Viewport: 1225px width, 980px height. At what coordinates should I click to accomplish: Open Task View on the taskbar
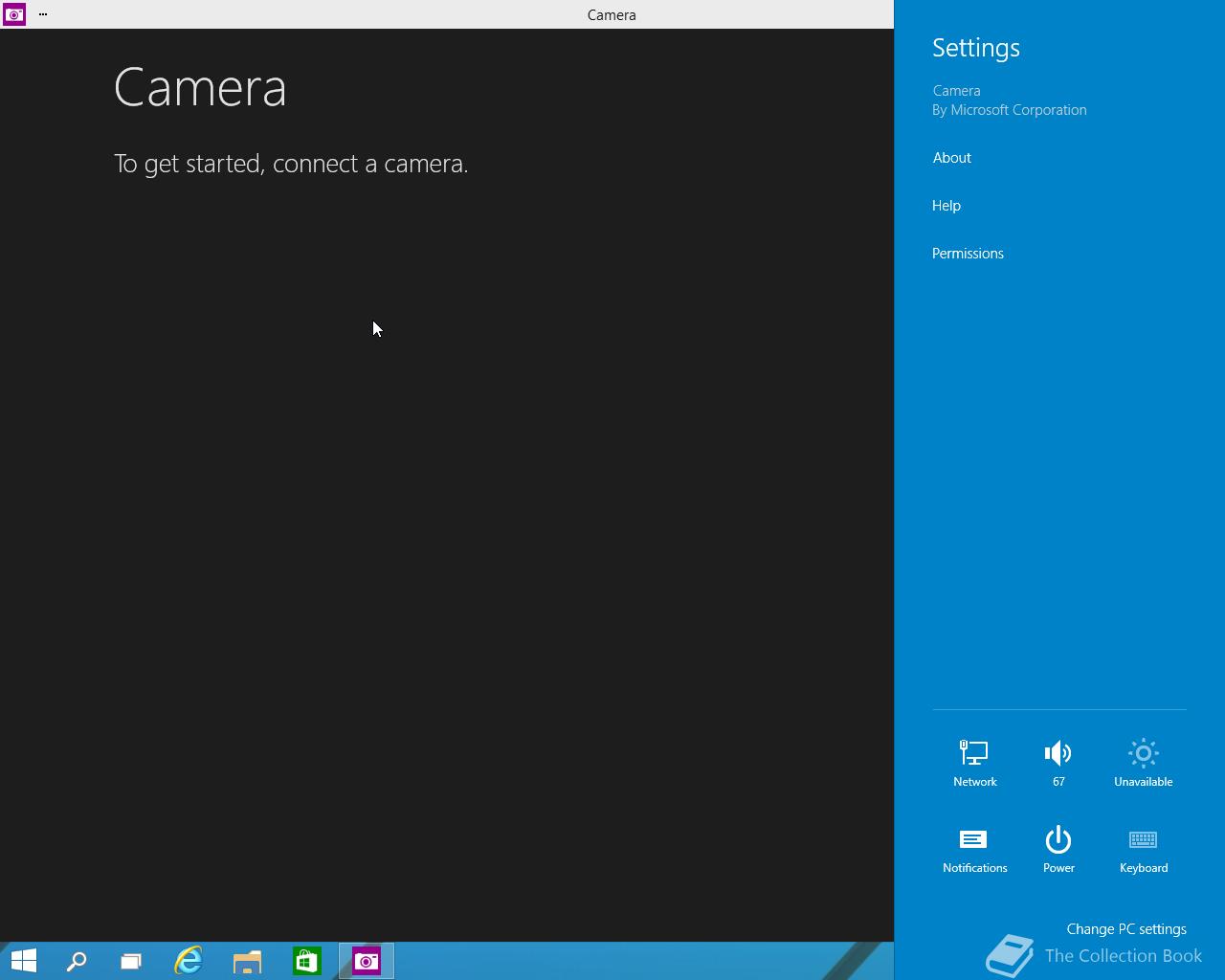coord(131,961)
